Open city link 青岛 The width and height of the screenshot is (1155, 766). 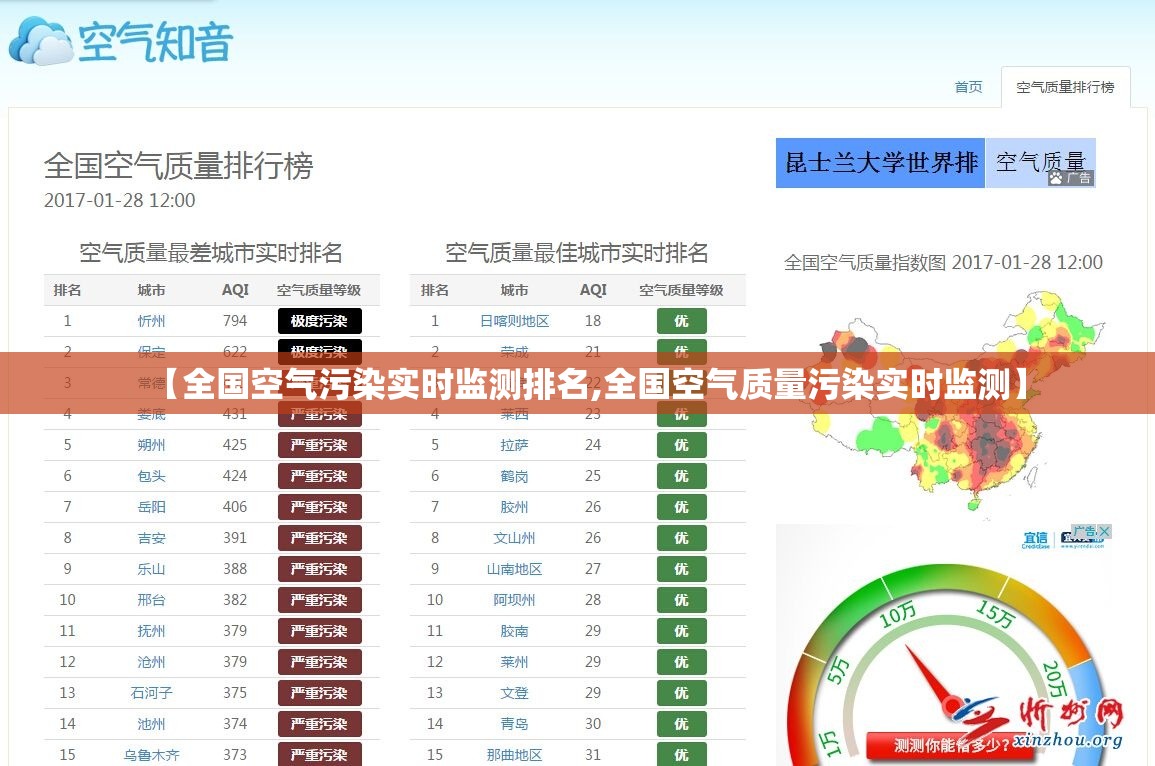[x=514, y=723]
